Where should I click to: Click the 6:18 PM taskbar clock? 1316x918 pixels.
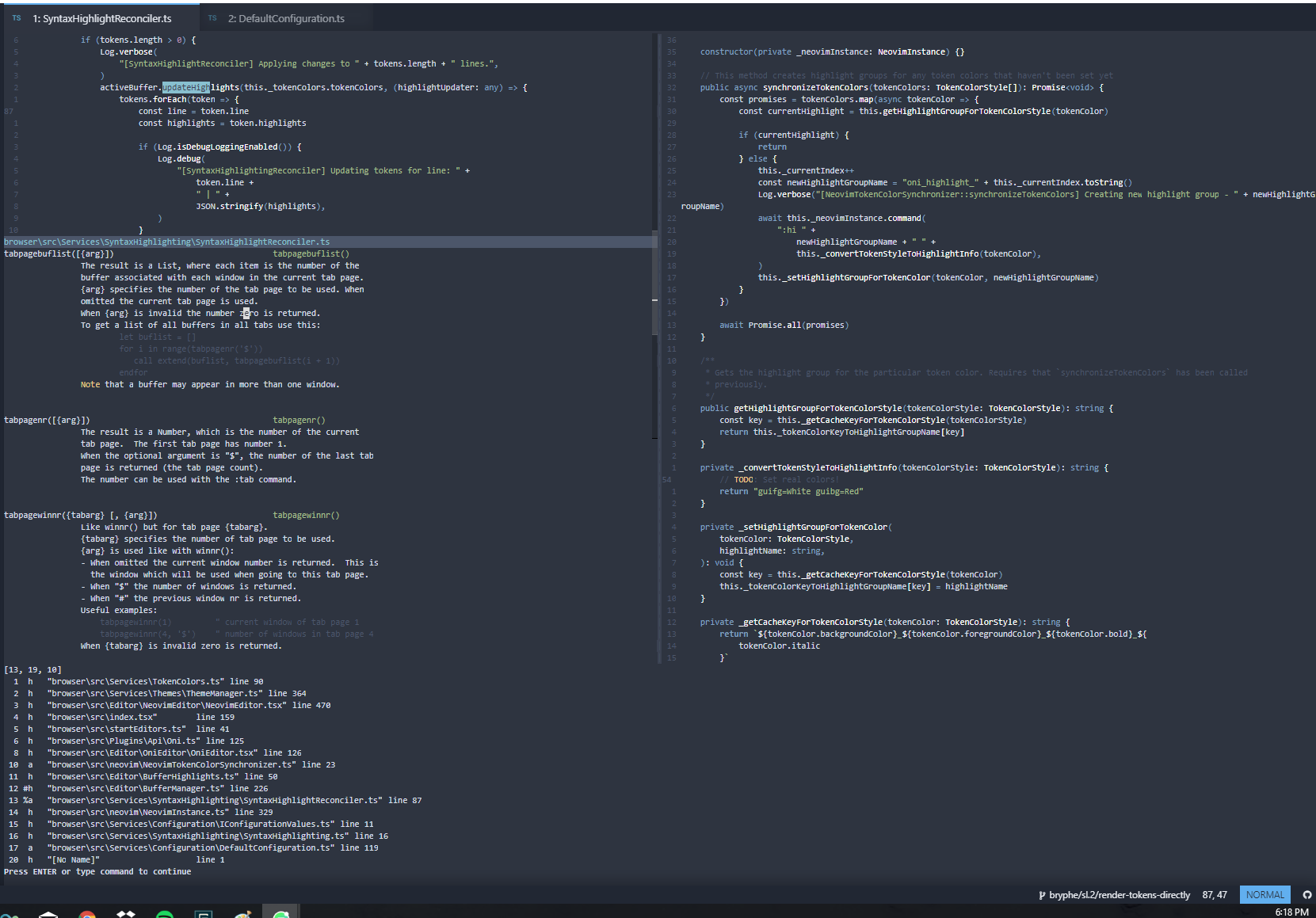point(1291,912)
